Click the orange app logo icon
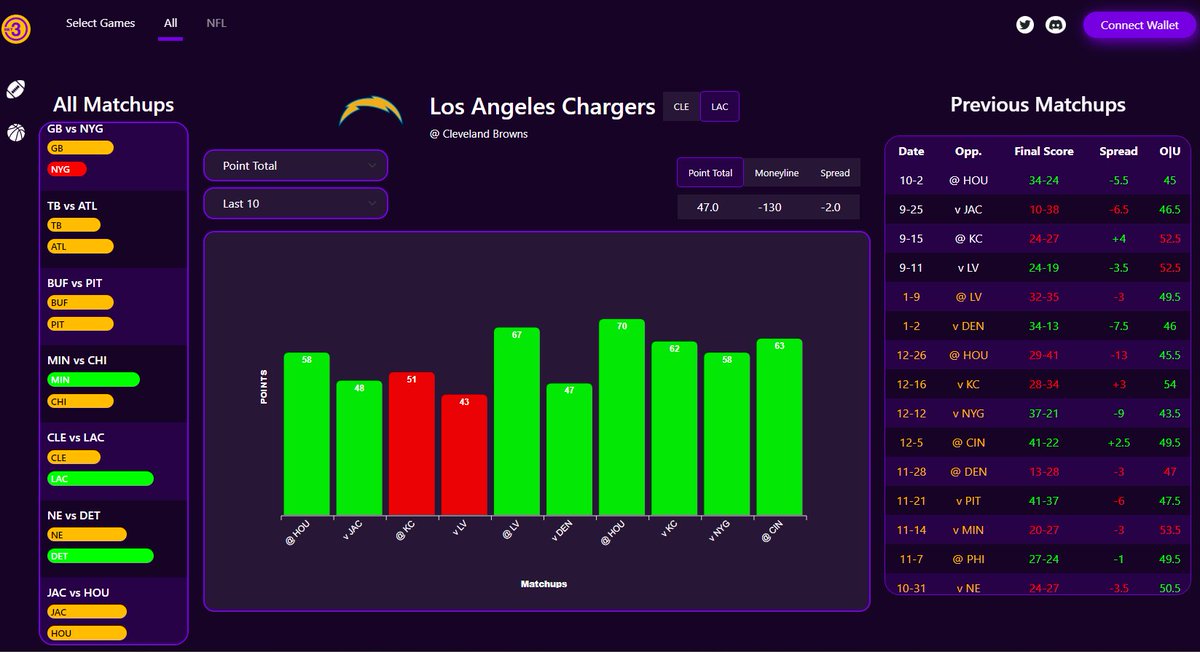The width and height of the screenshot is (1200, 652). (x=16, y=27)
